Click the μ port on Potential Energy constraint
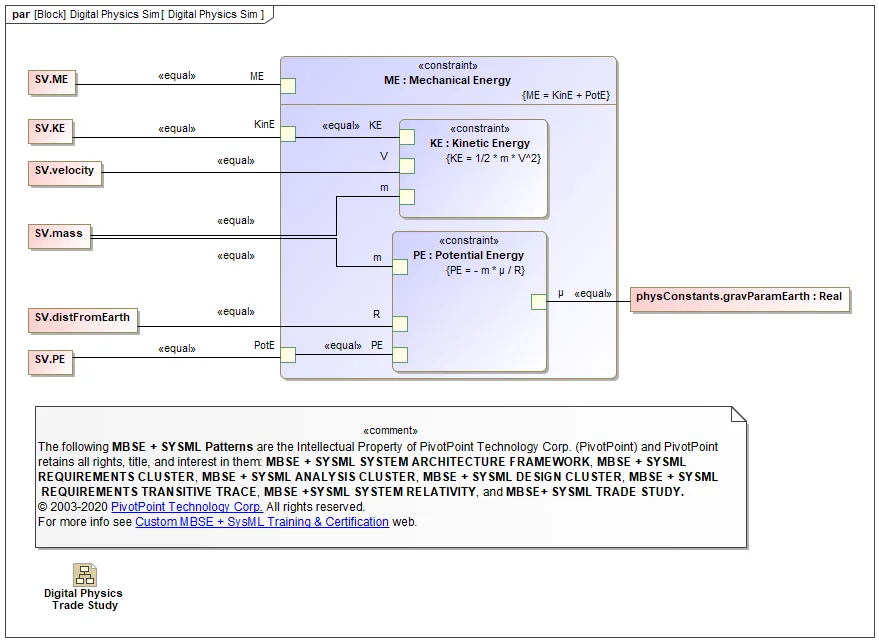879x642 pixels. (539, 302)
